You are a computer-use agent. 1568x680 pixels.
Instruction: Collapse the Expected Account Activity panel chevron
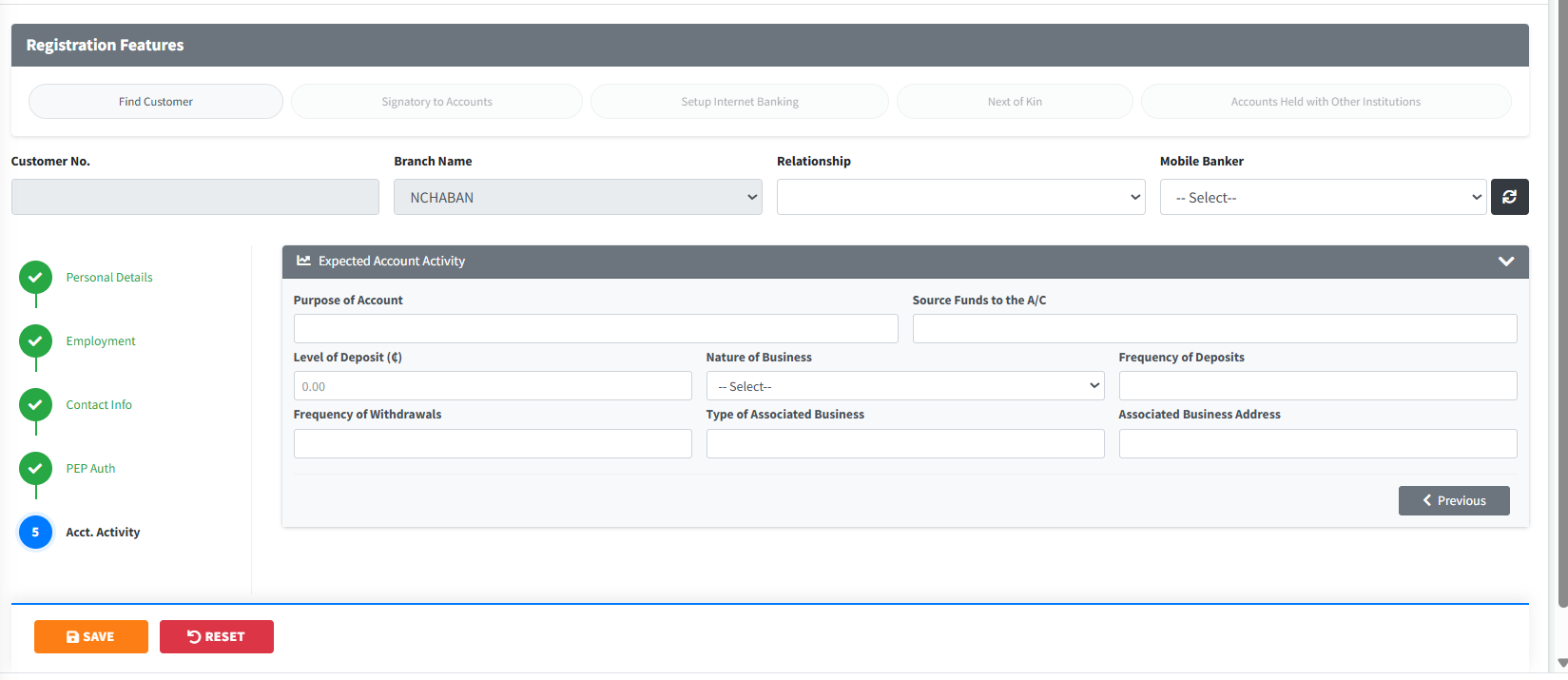(1505, 262)
